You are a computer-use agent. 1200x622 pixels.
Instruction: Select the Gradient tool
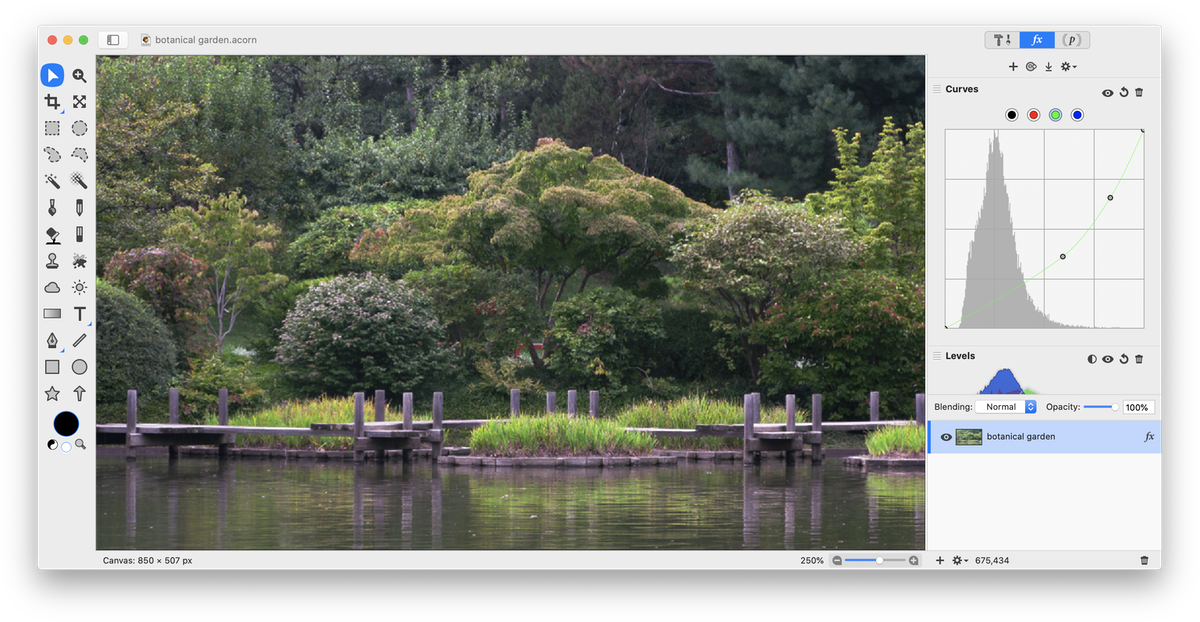52,314
